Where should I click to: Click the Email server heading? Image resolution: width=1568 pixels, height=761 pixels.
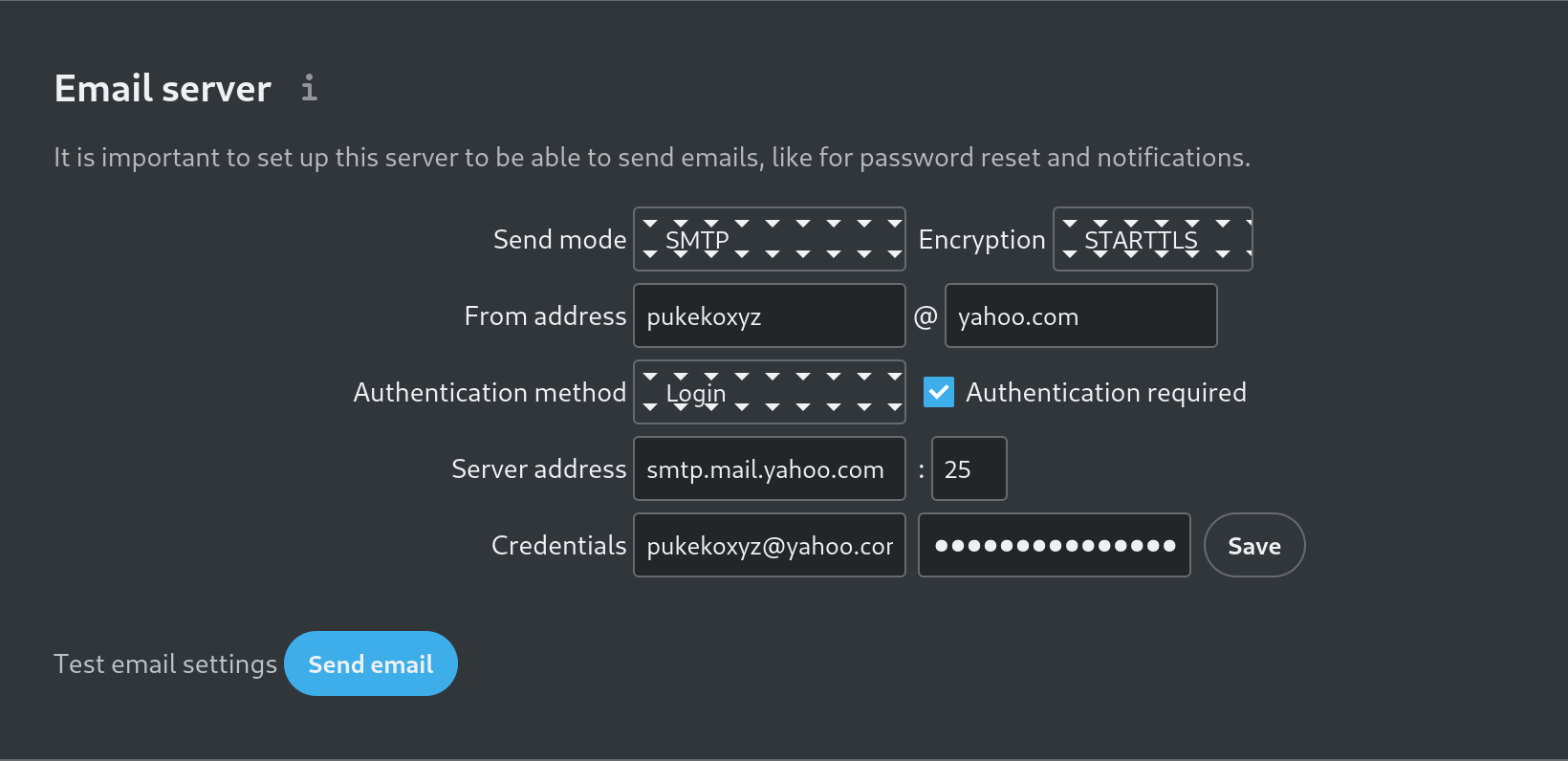click(162, 88)
